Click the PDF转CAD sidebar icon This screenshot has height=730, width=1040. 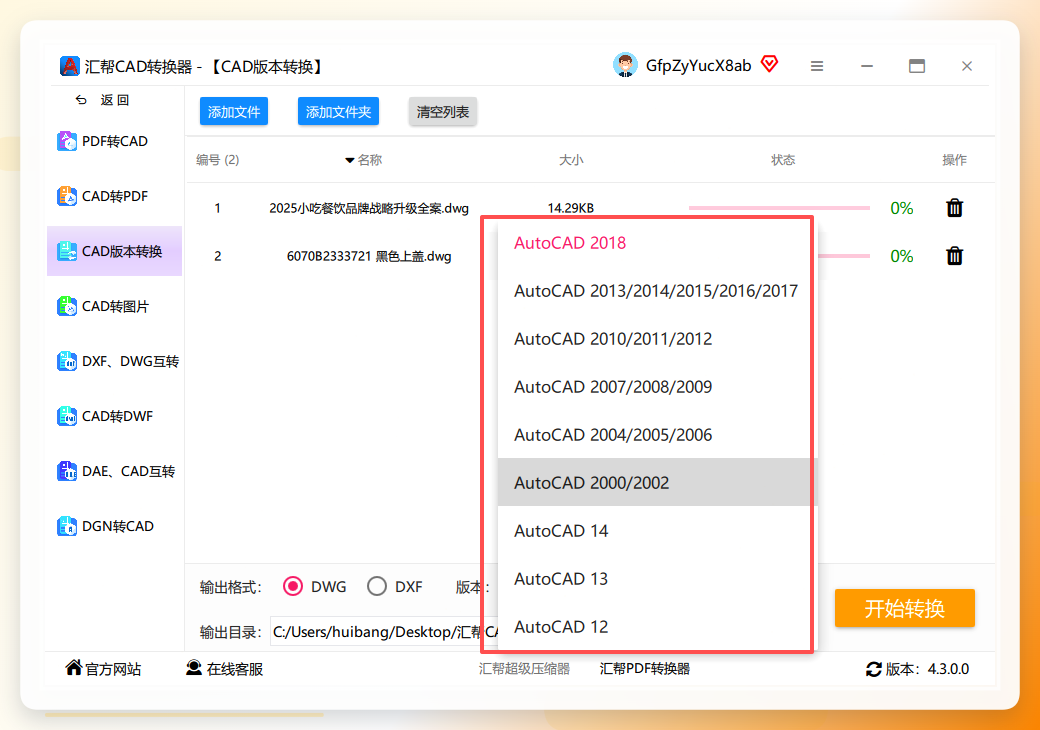pyautogui.click(x=66, y=141)
